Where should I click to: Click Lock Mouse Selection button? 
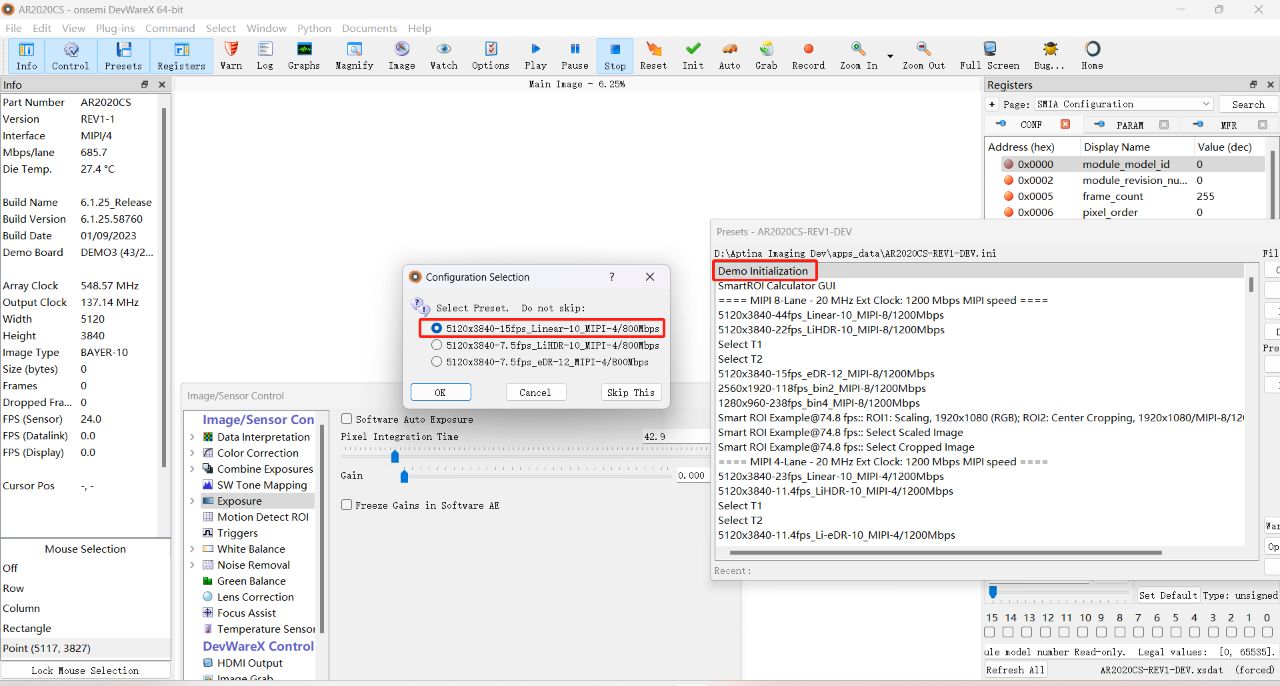coord(85,671)
